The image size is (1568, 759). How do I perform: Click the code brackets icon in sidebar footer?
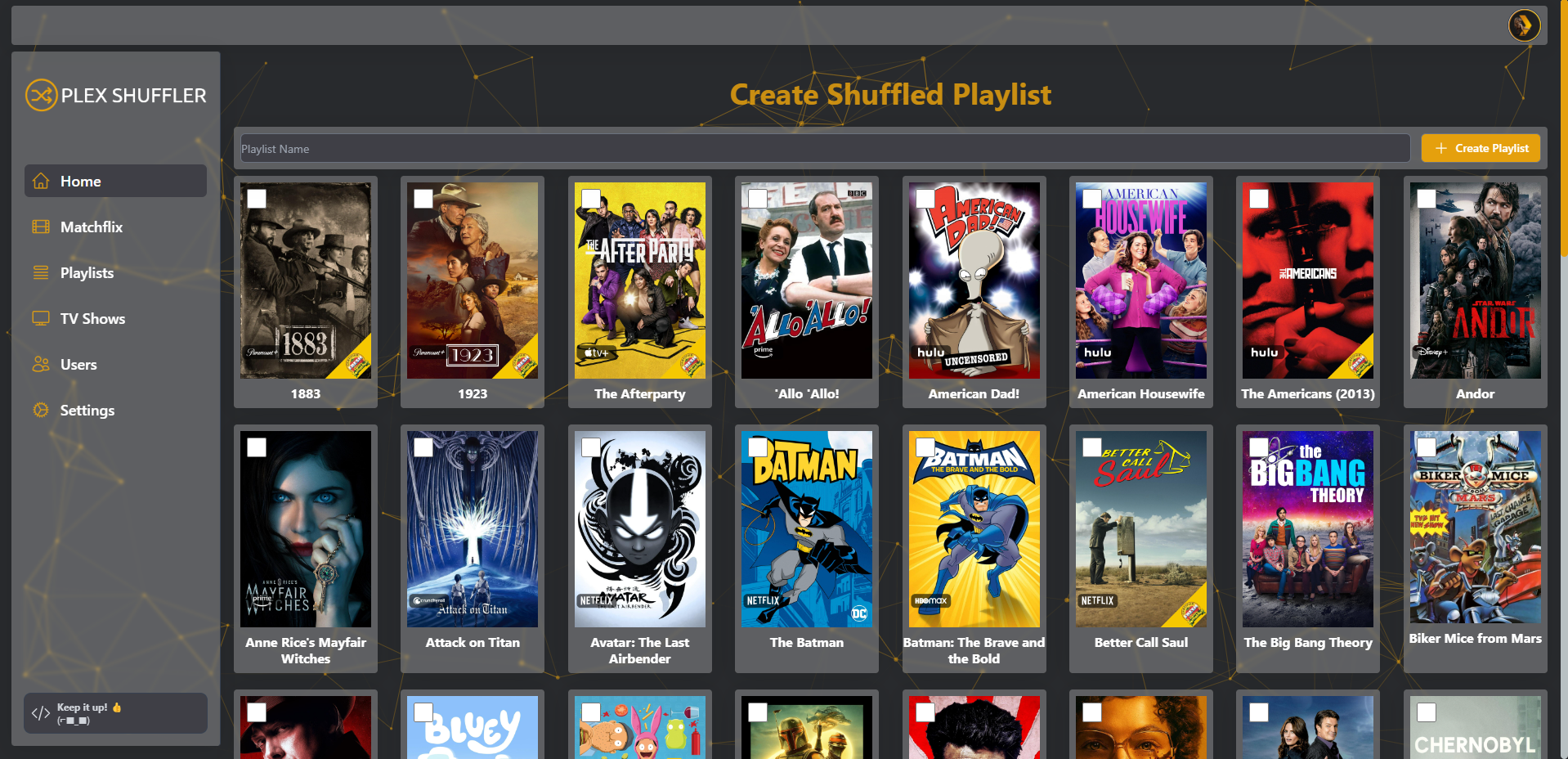(x=41, y=713)
